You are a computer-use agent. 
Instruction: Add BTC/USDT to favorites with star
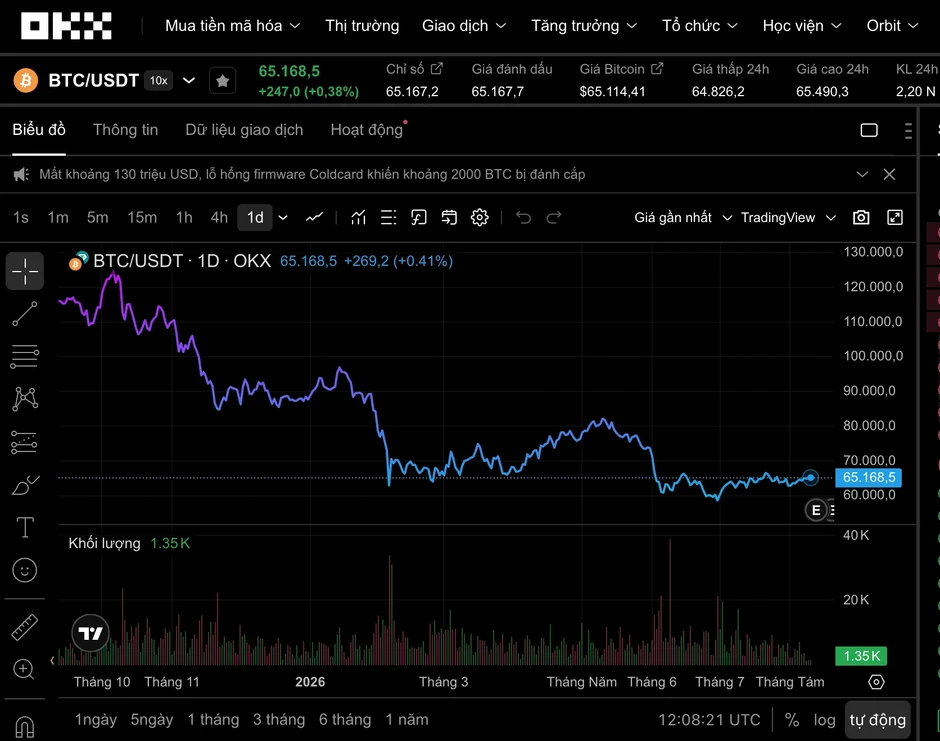(x=222, y=81)
